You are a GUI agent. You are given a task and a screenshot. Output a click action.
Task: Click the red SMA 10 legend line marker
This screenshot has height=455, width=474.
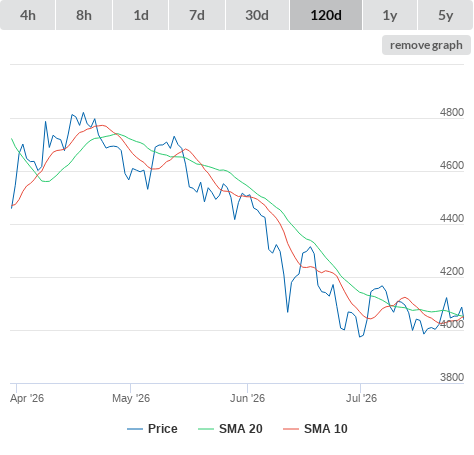(291, 429)
